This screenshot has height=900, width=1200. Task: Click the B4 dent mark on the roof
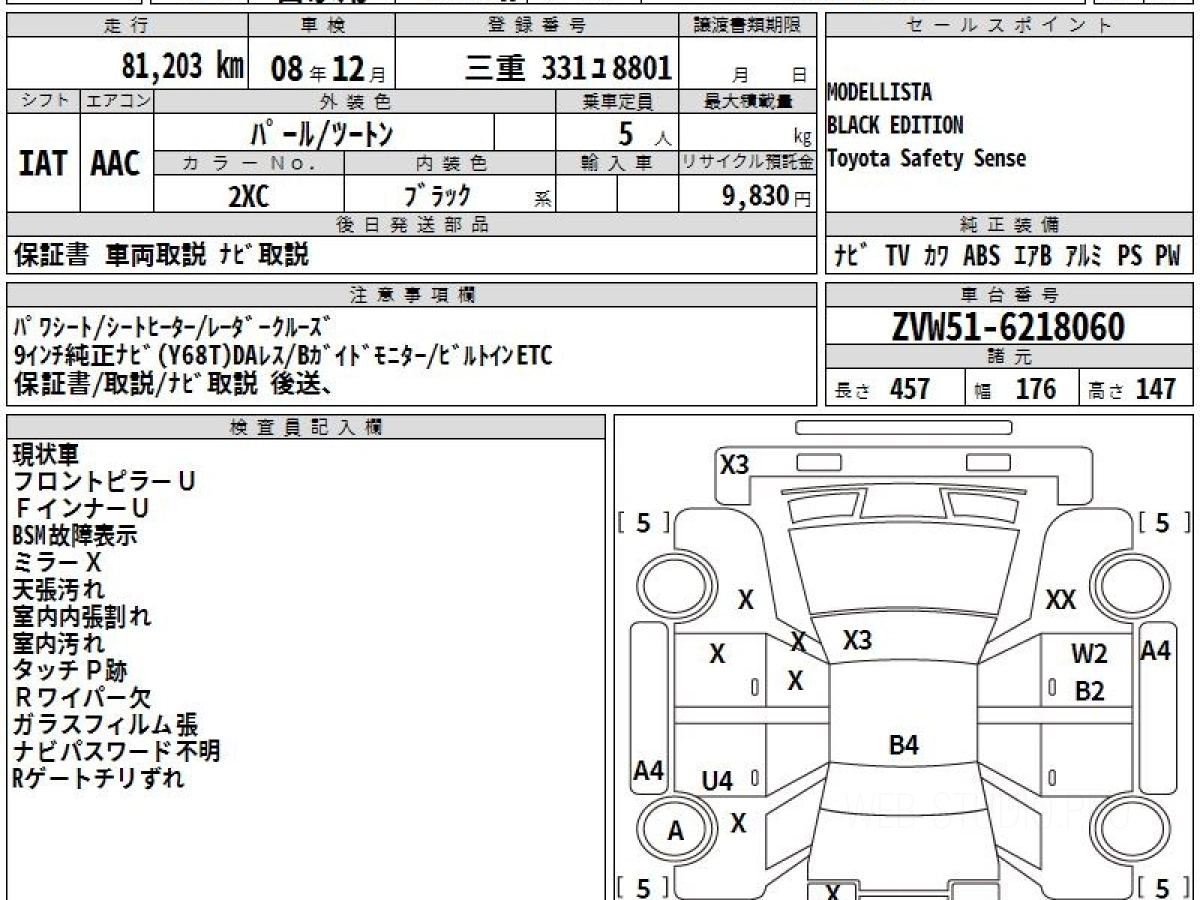tap(903, 744)
